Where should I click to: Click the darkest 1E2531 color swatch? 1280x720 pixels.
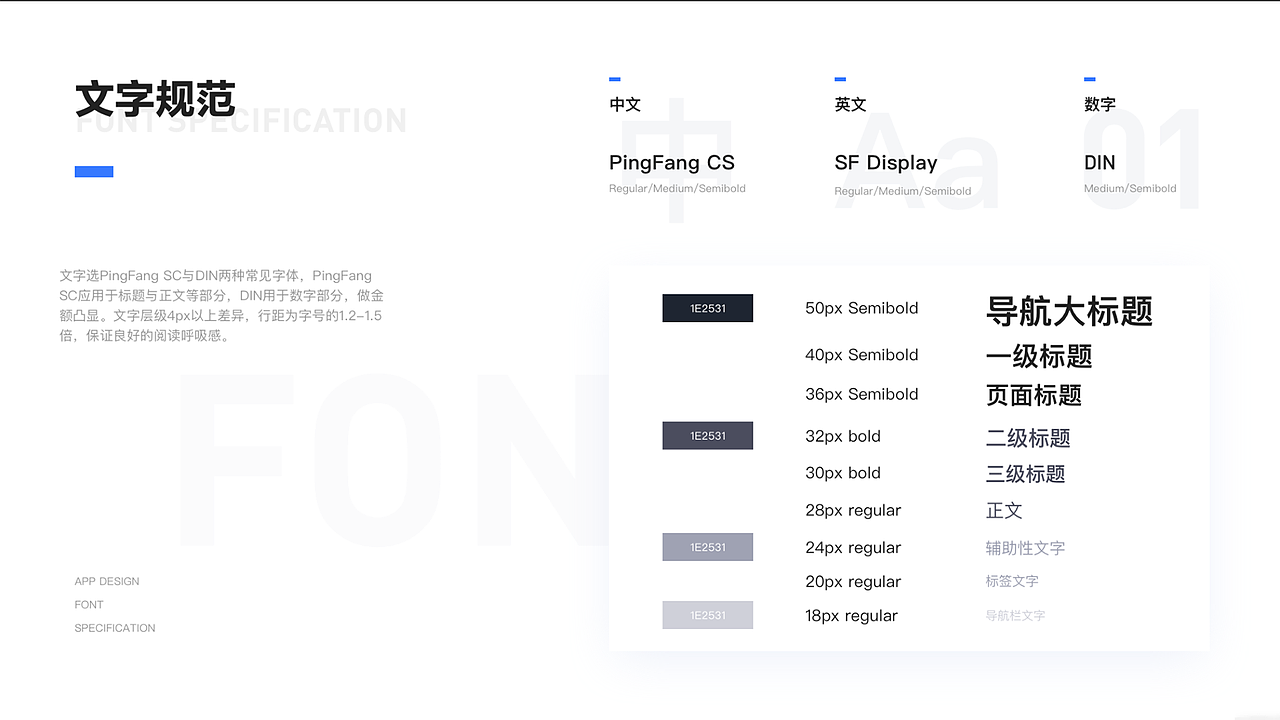pos(707,308)
